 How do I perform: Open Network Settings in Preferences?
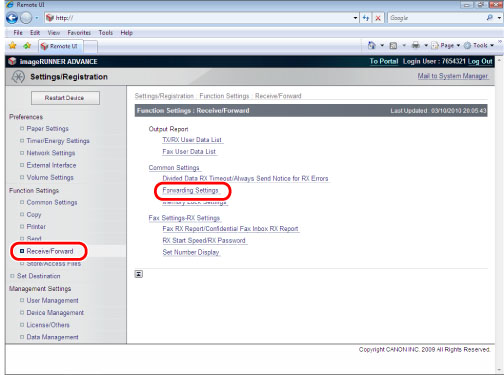coord(51,153)
